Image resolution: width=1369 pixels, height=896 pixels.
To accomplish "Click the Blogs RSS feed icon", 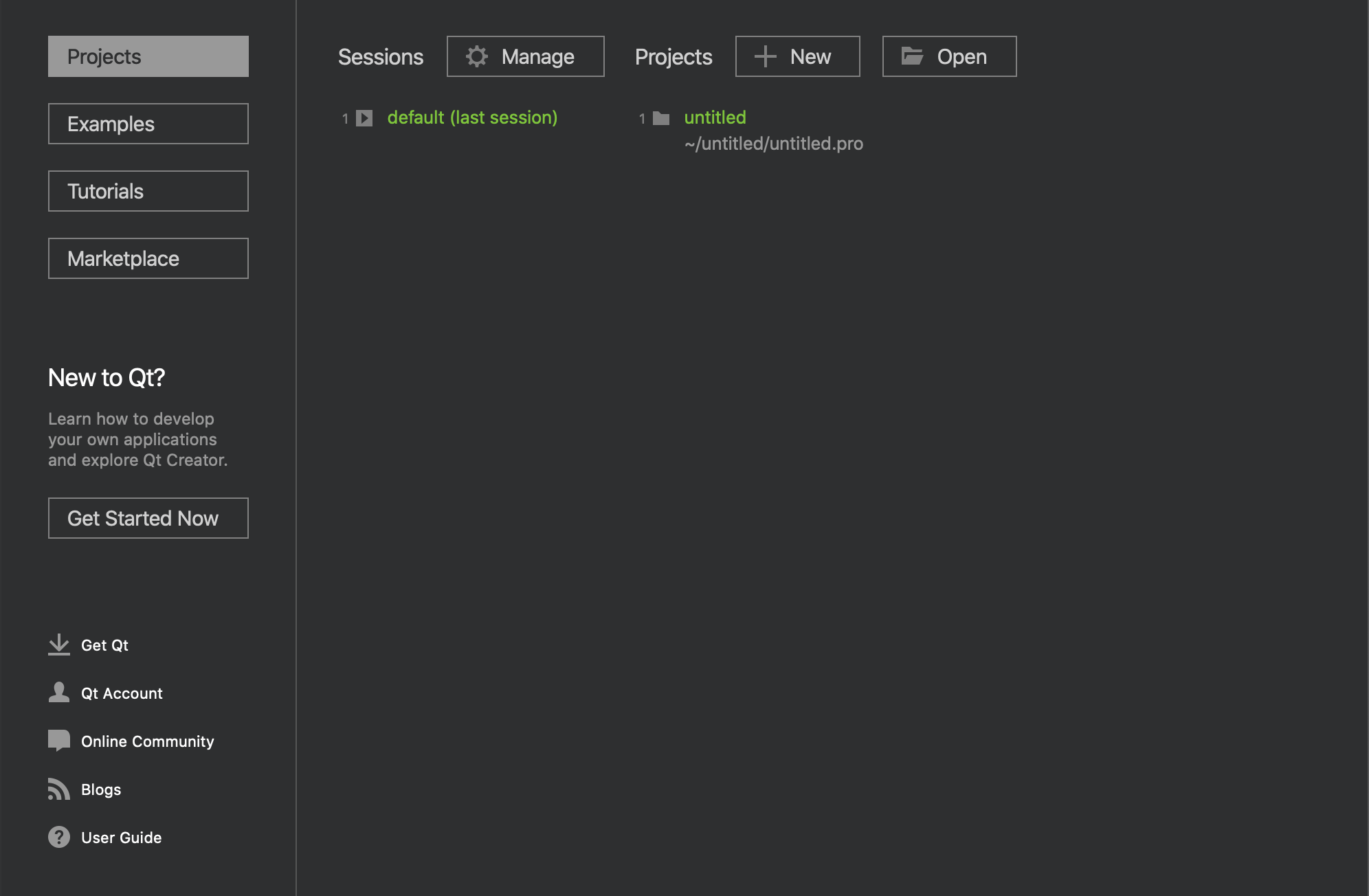I will click(x=57, y=789).
